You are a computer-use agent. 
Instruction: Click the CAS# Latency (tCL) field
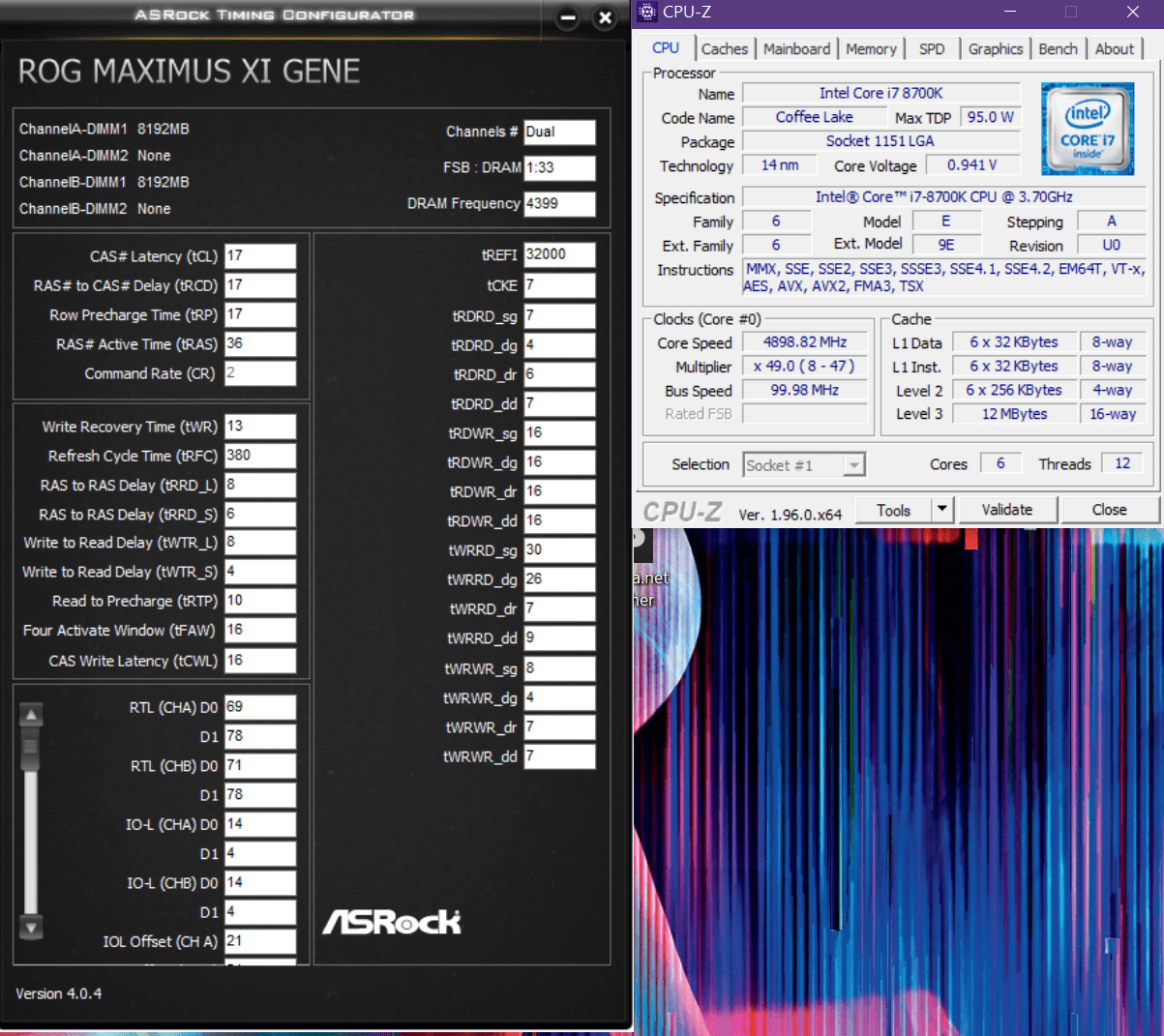coord(260,256)
